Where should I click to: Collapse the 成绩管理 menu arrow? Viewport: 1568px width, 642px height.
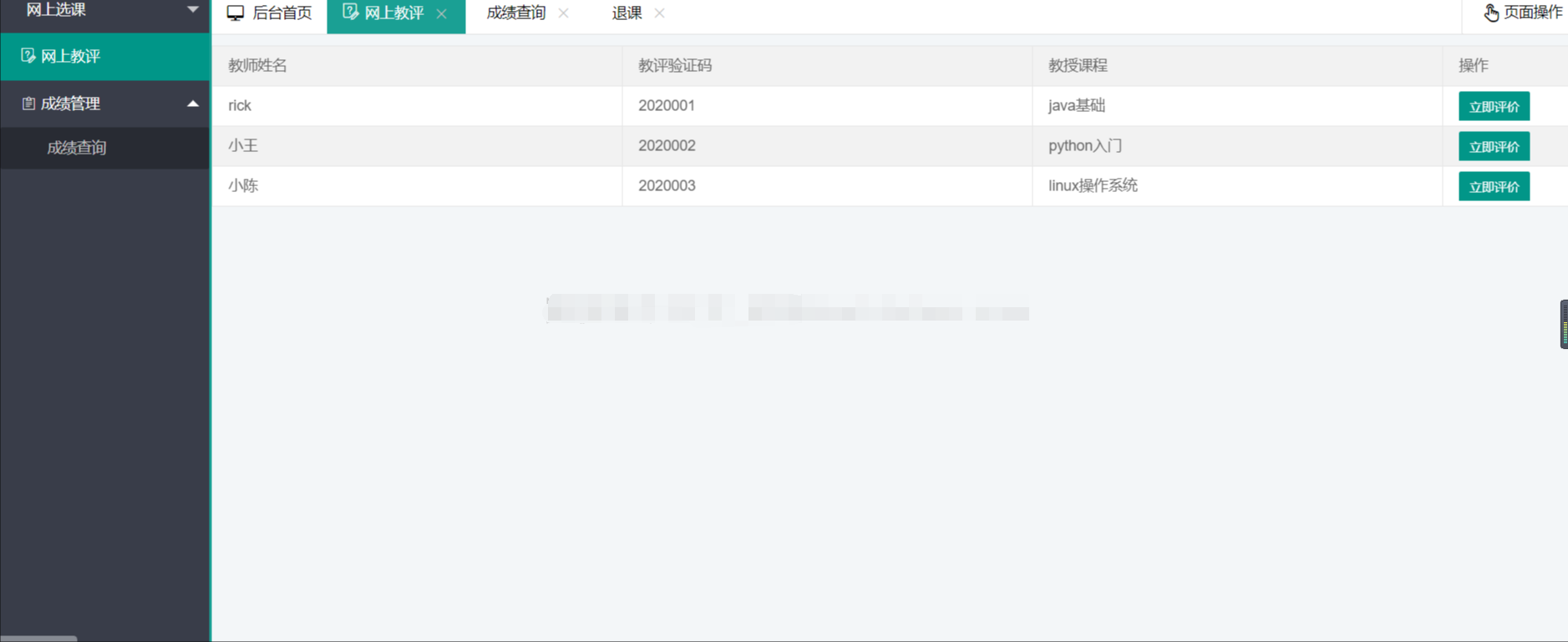[193, 104]
